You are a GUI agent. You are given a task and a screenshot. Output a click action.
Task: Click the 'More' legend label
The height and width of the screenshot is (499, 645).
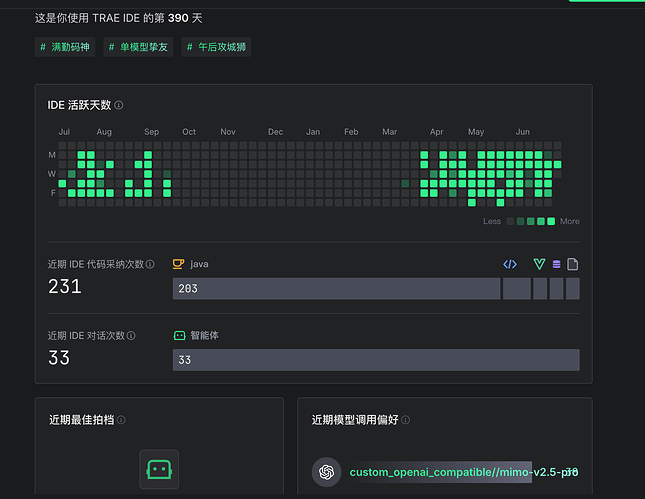(x=570, y=221)
